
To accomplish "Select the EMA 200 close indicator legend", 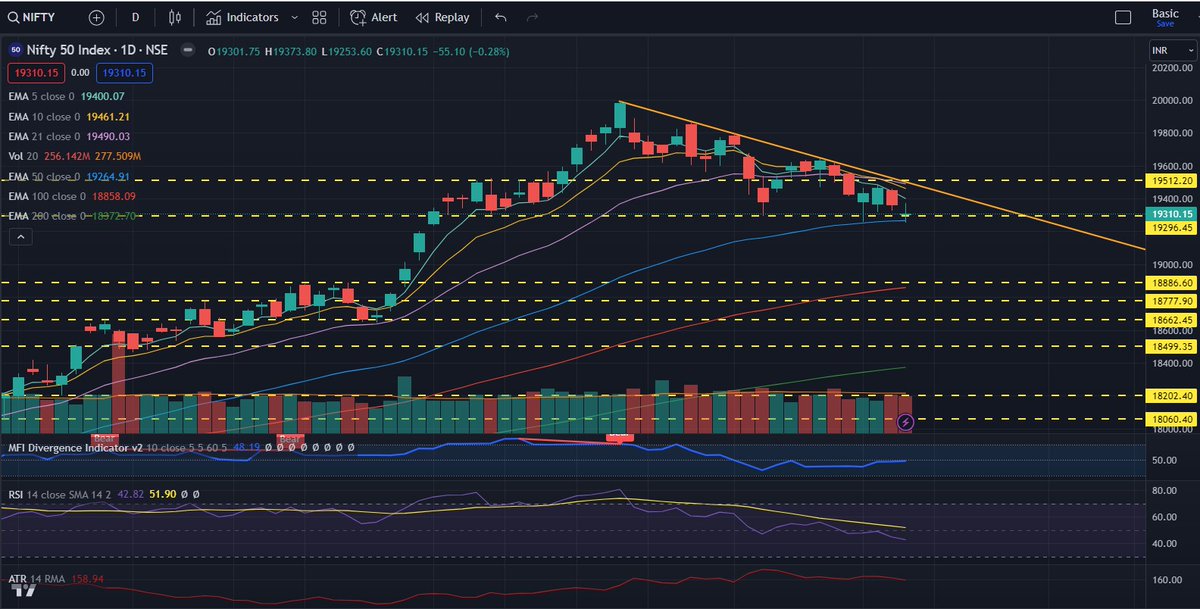I will click(71, 216).
